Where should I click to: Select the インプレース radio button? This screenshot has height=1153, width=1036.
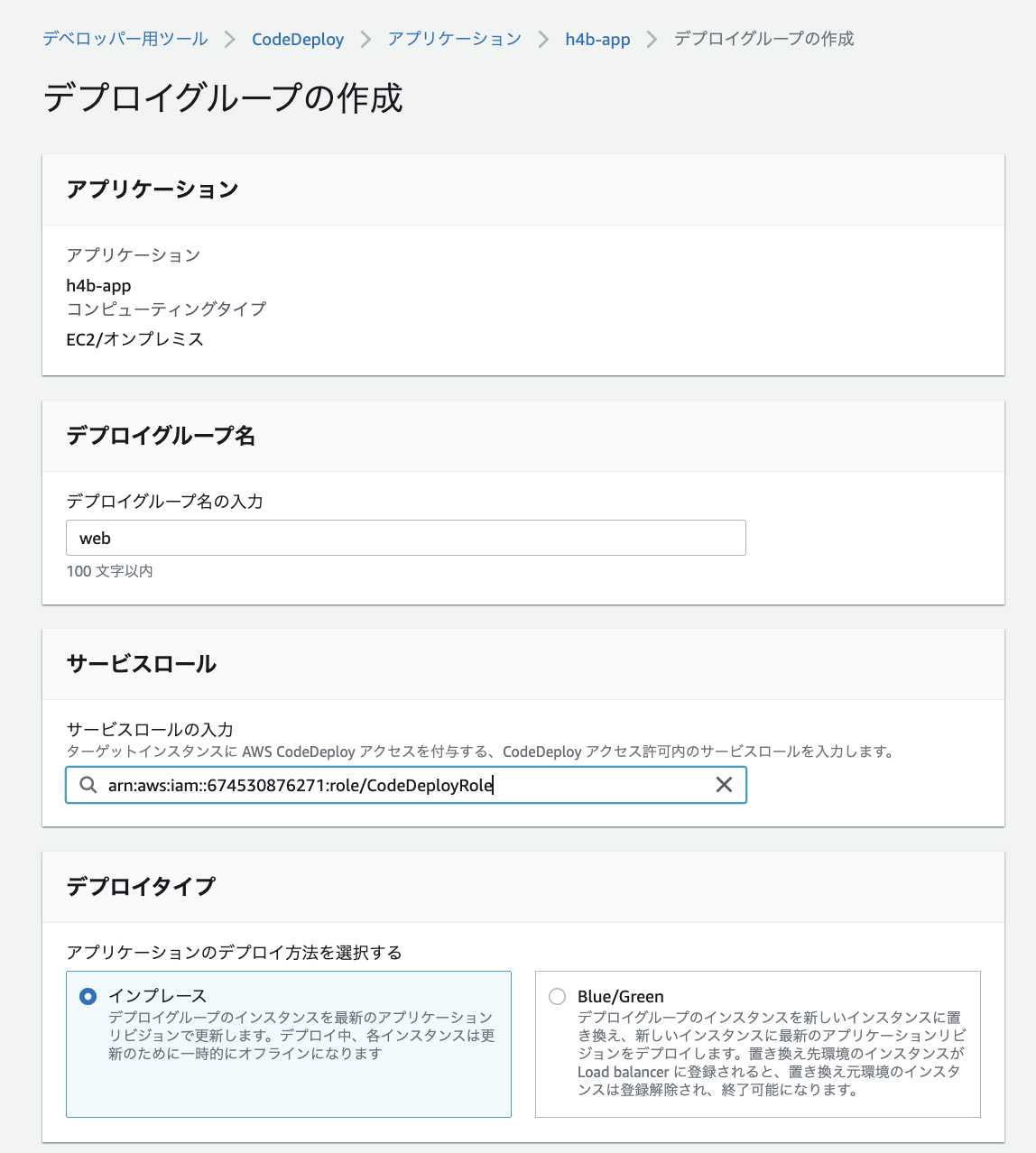87,995
